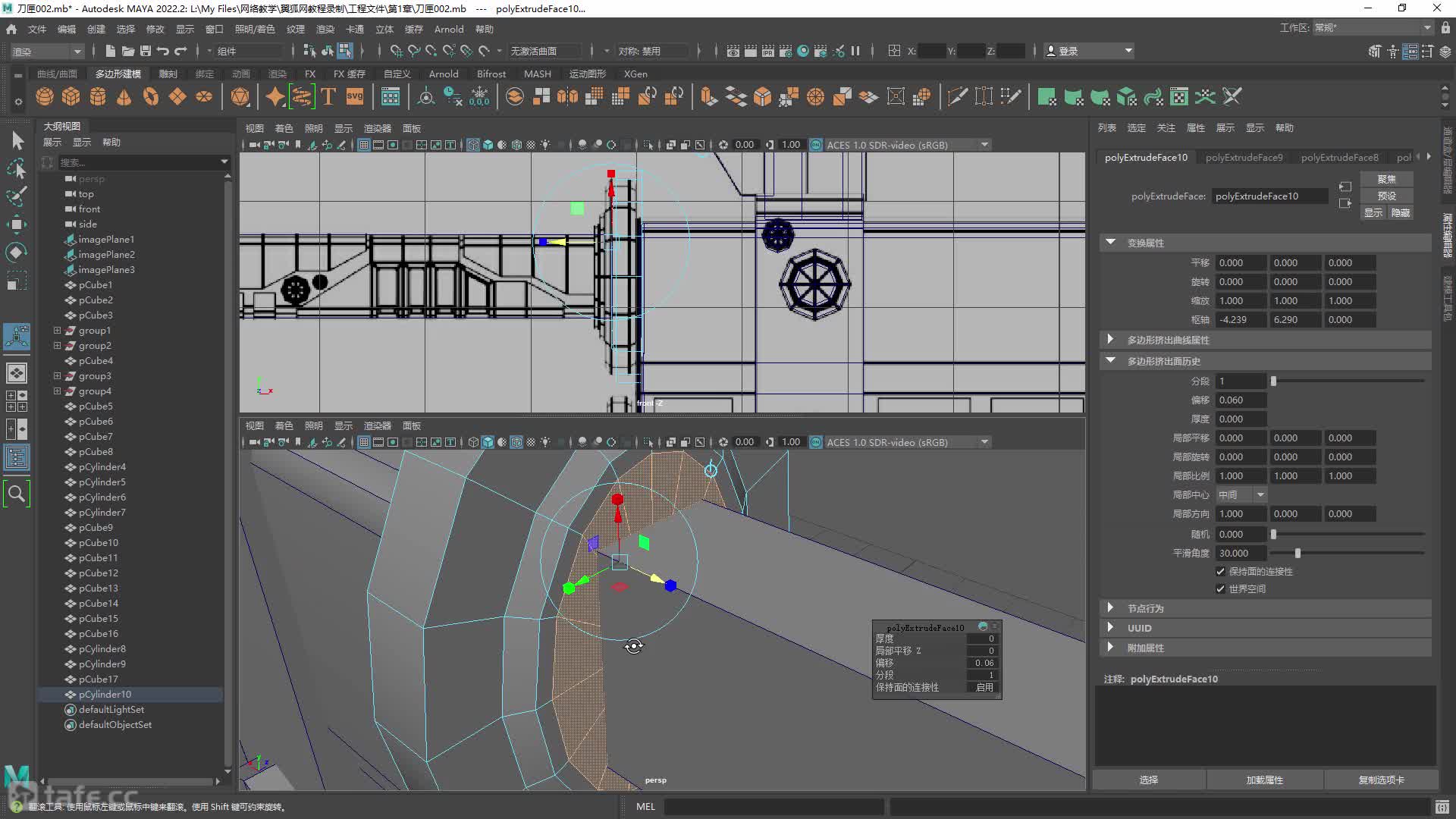Viewport: 1456px width, 819px height.
Task: Click the Select (选择) button at bottom
Action: pos(1149,780)
